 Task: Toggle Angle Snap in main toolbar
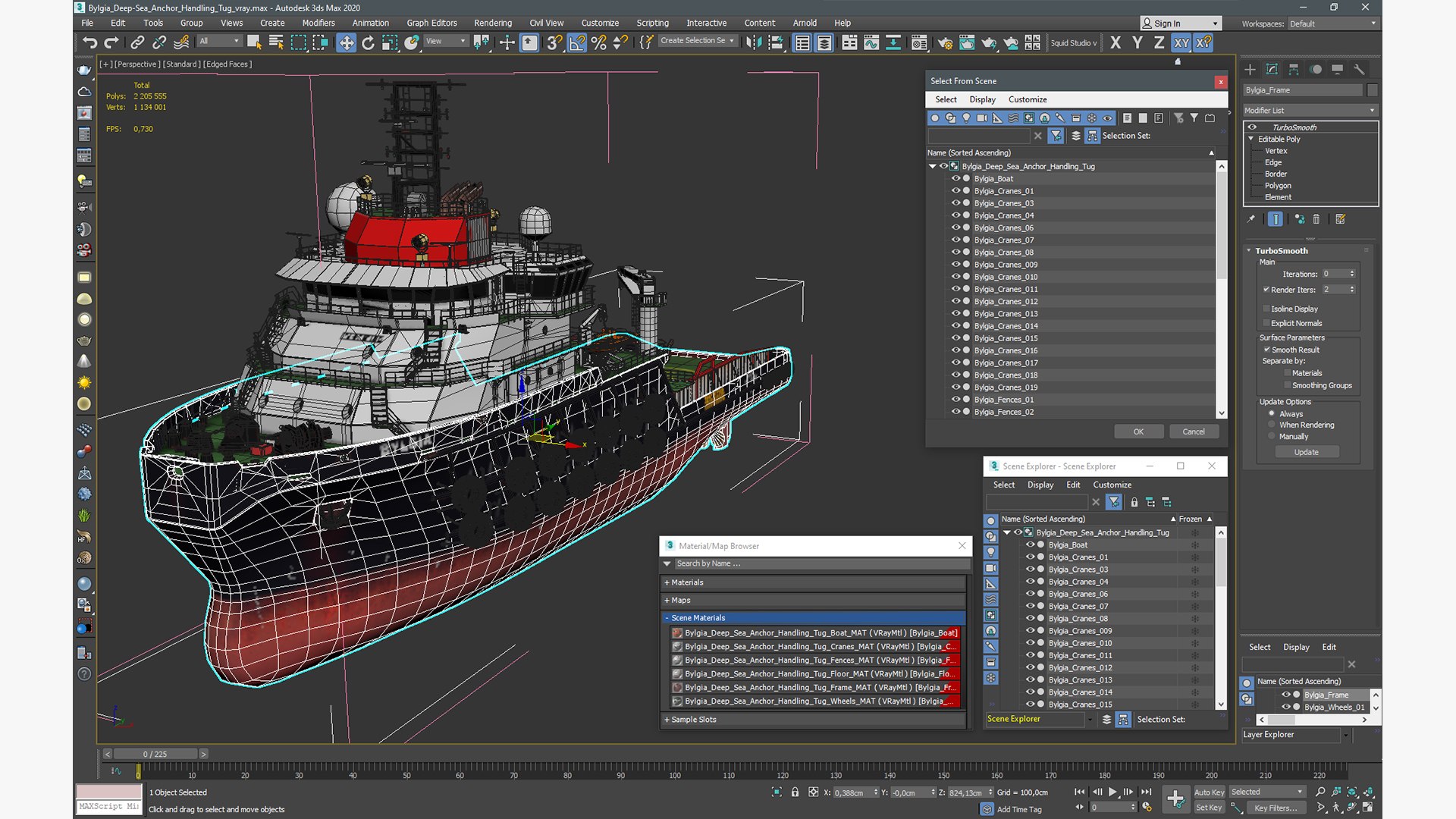tap(577, 42)
